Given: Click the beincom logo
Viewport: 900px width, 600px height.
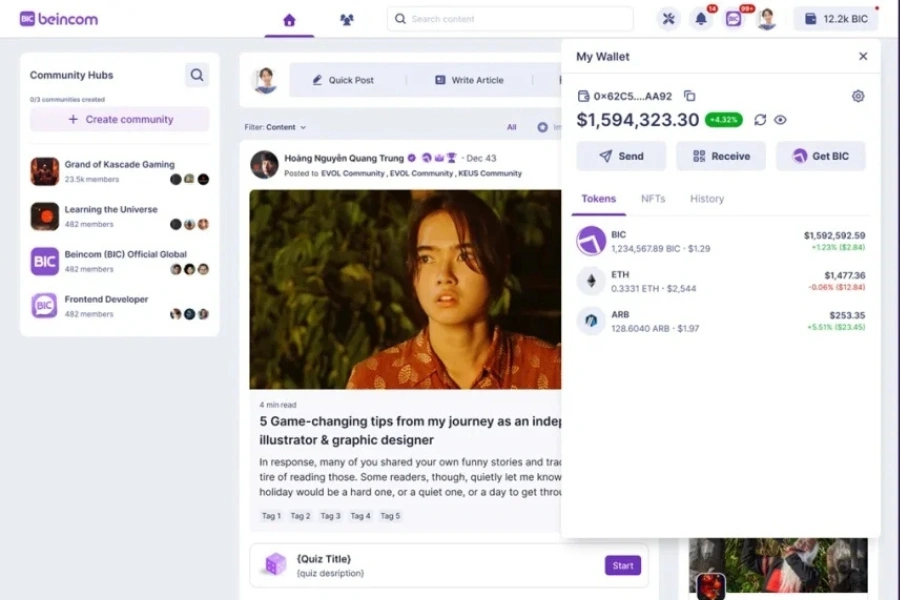Looking at the screenshot, I should (x=59, y=19).
